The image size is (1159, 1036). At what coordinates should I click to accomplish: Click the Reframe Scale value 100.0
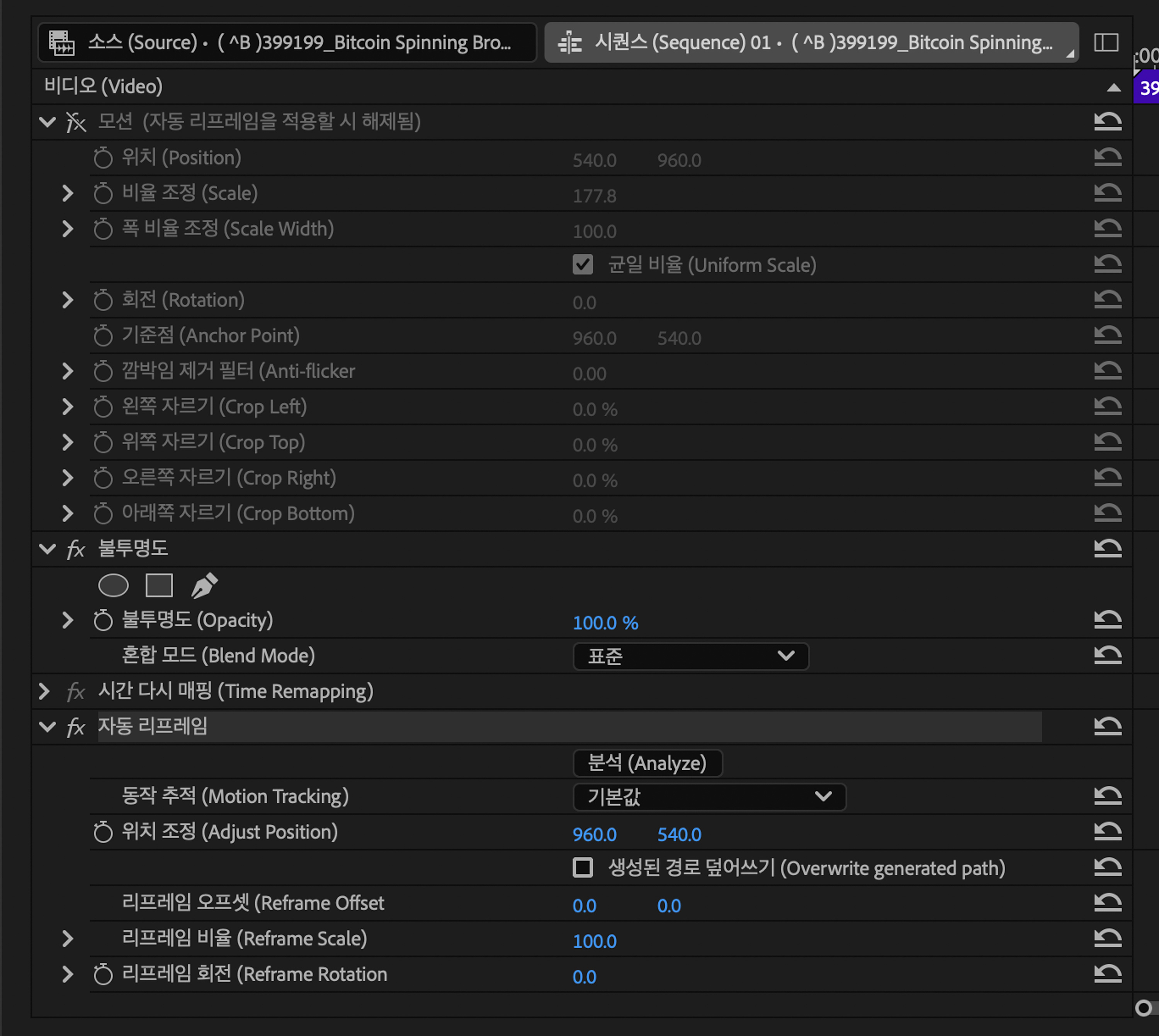pos(594,941)
